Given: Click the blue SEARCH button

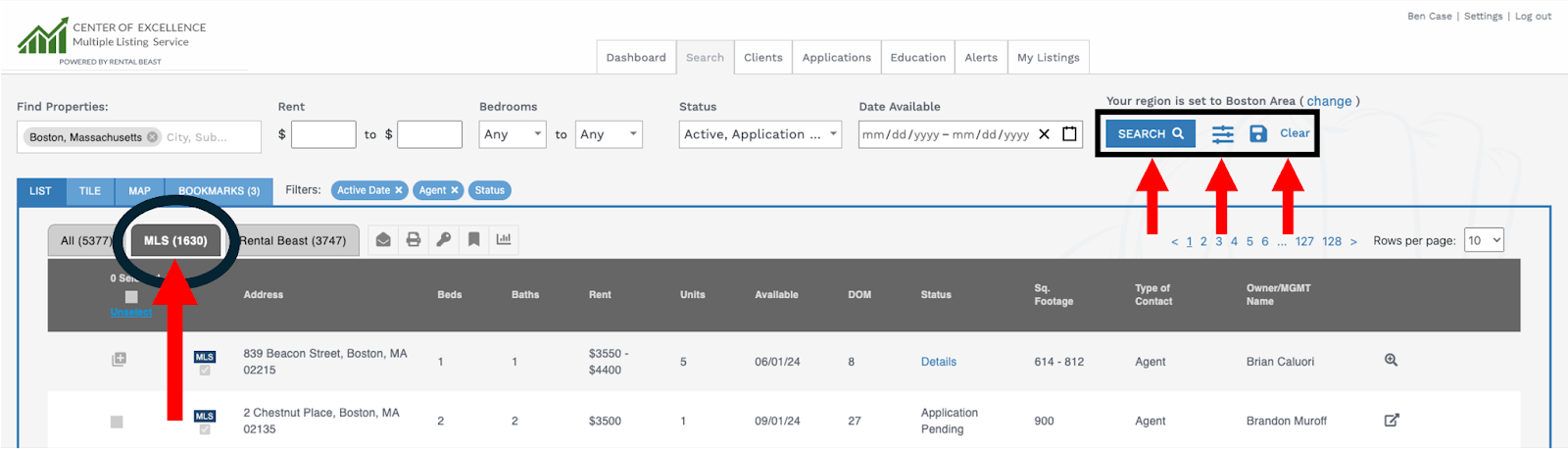Looking at the screenshot, I should [x=1151, y=133].
